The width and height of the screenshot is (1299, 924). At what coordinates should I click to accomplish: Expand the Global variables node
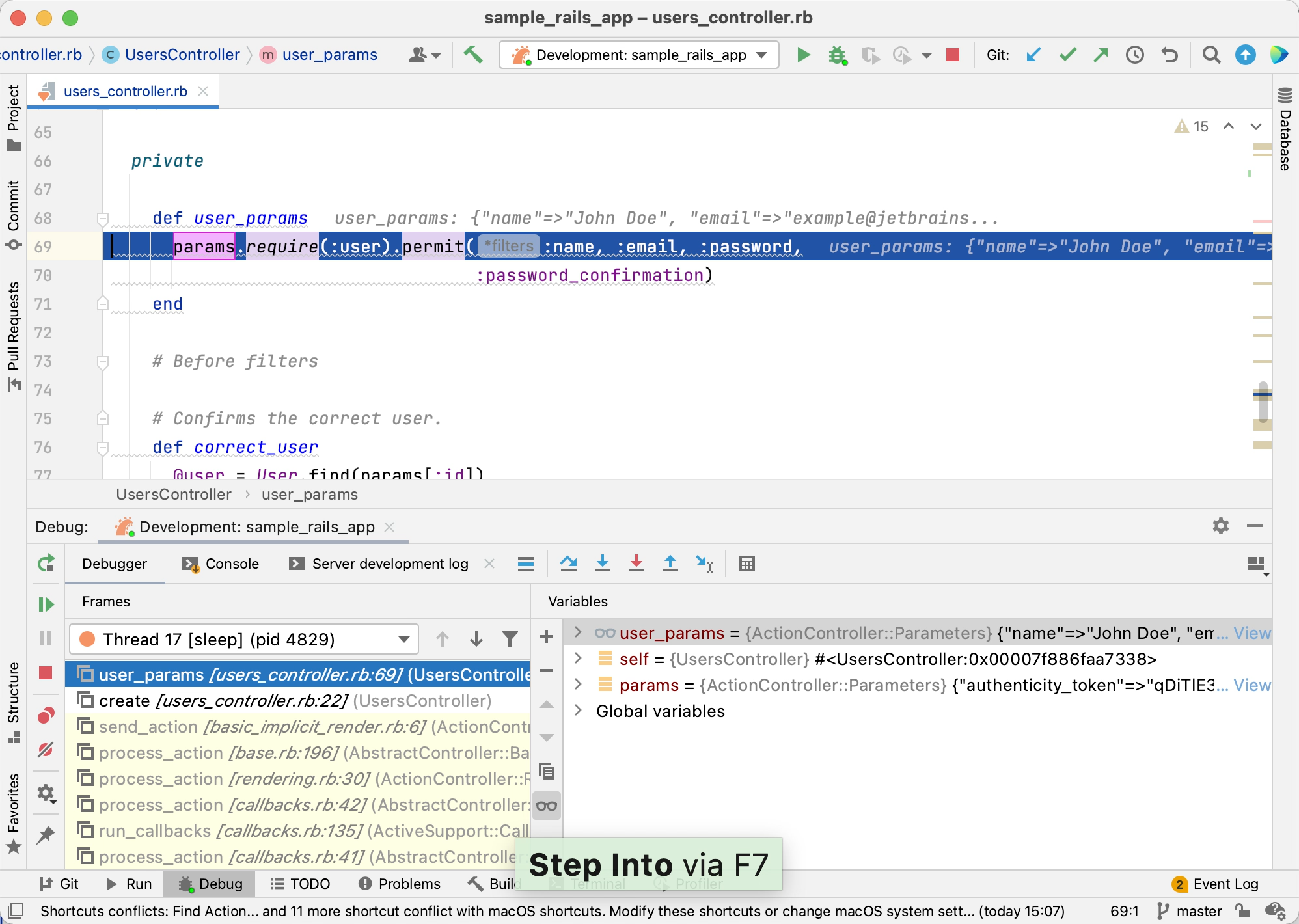tap(578, 711)
